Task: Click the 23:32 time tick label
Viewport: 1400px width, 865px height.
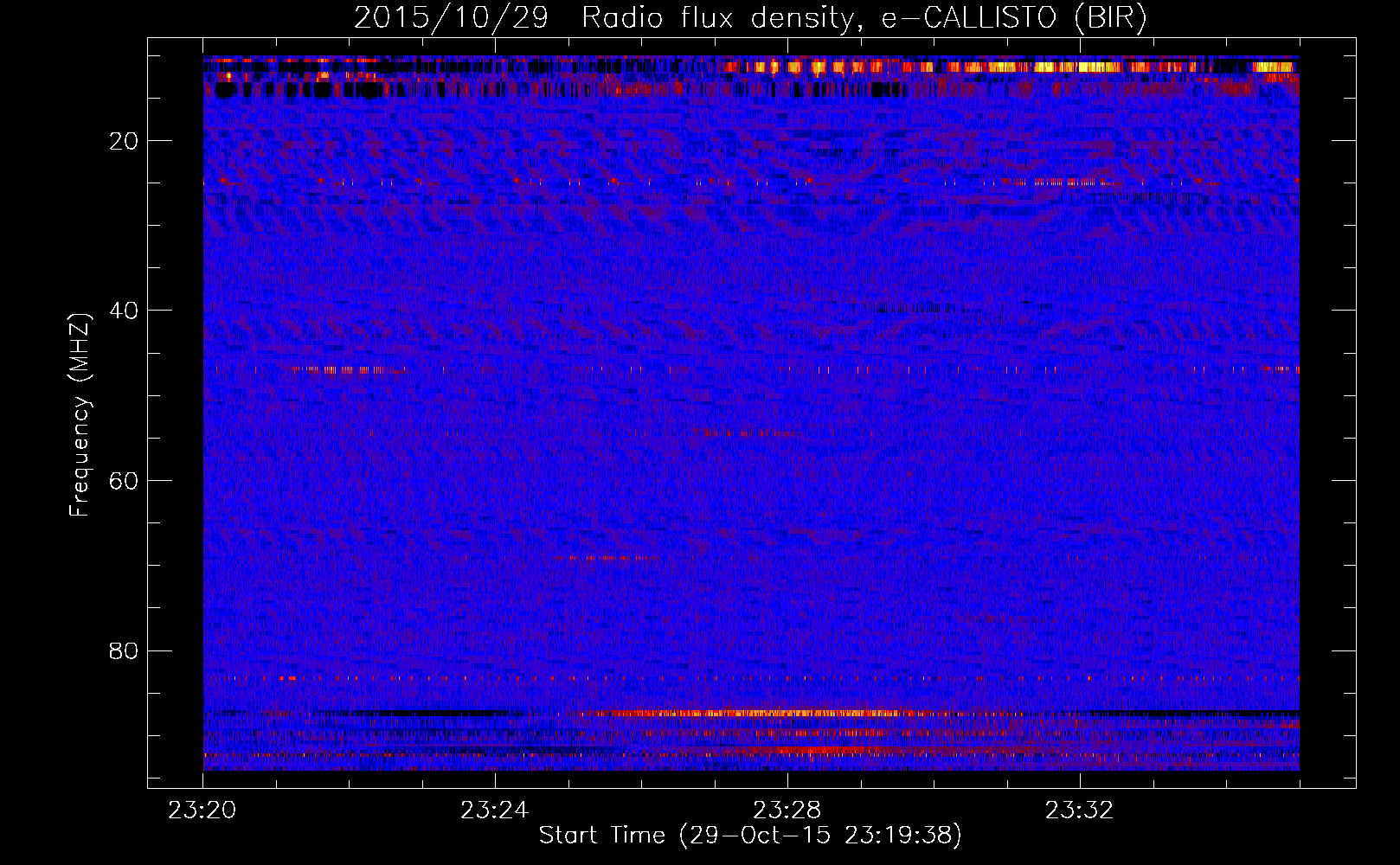Action: [x=1079, y=811]
